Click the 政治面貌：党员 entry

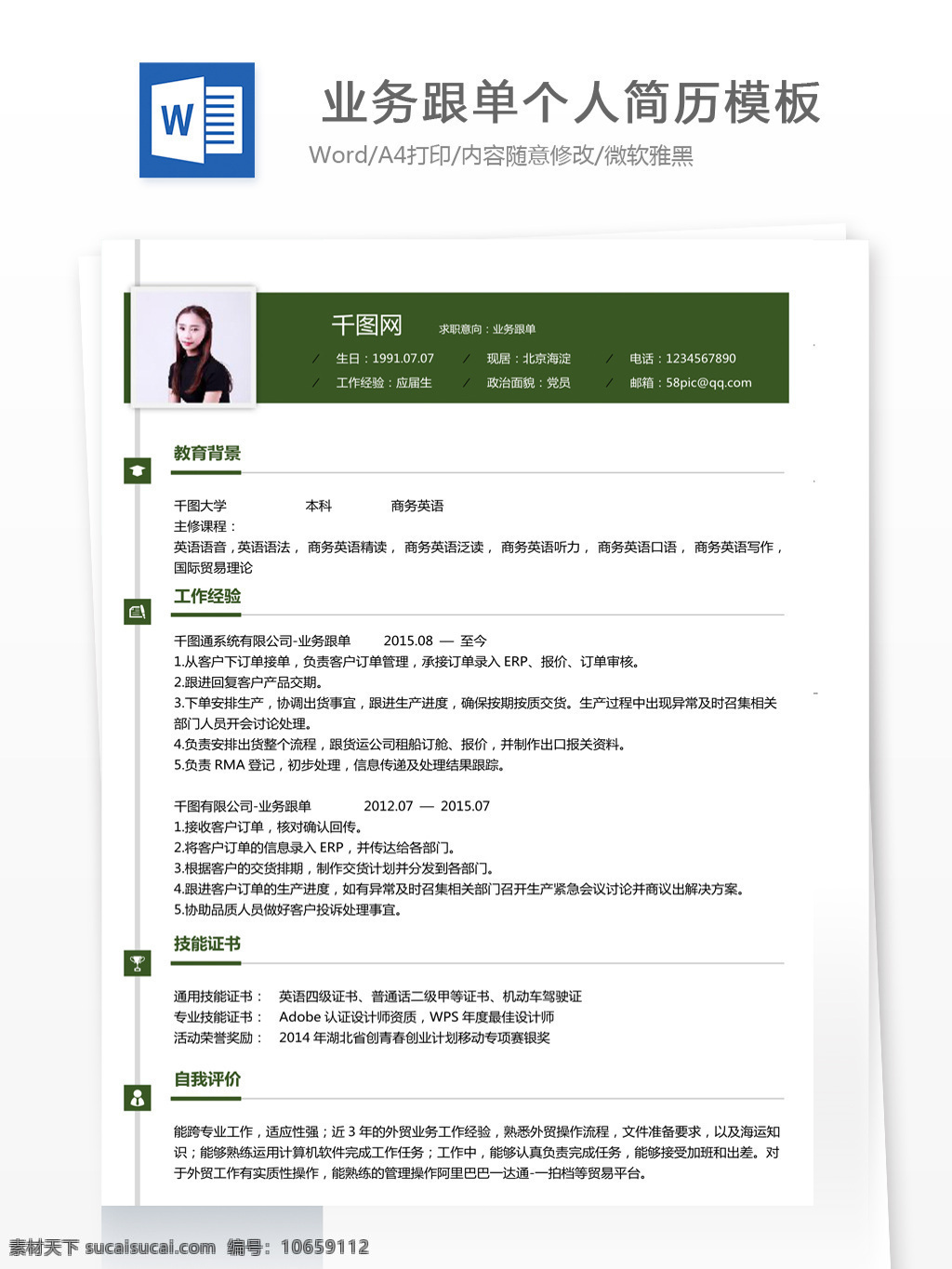529,382
